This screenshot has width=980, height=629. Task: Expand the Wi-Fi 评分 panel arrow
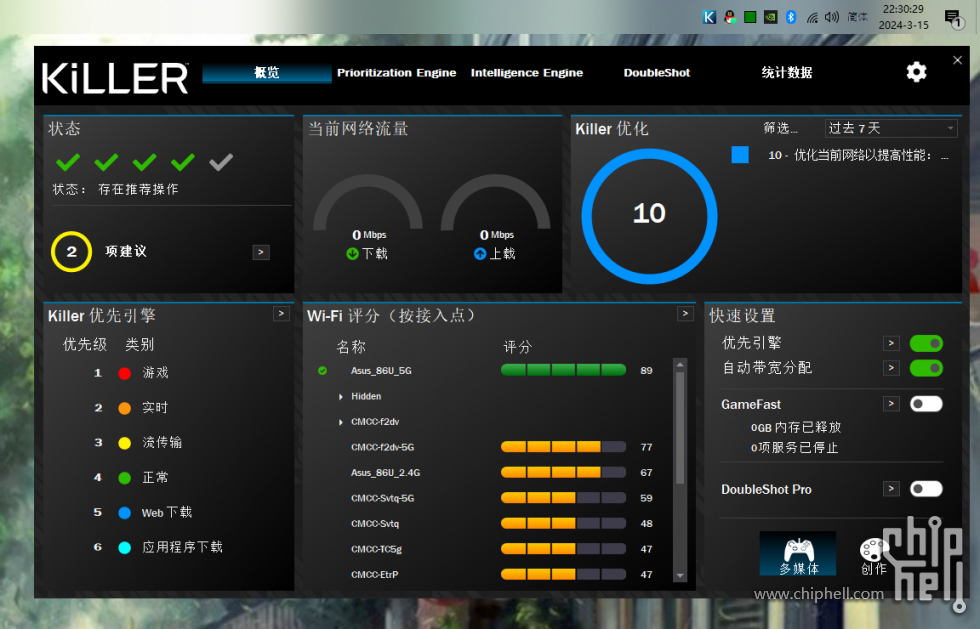685,314
